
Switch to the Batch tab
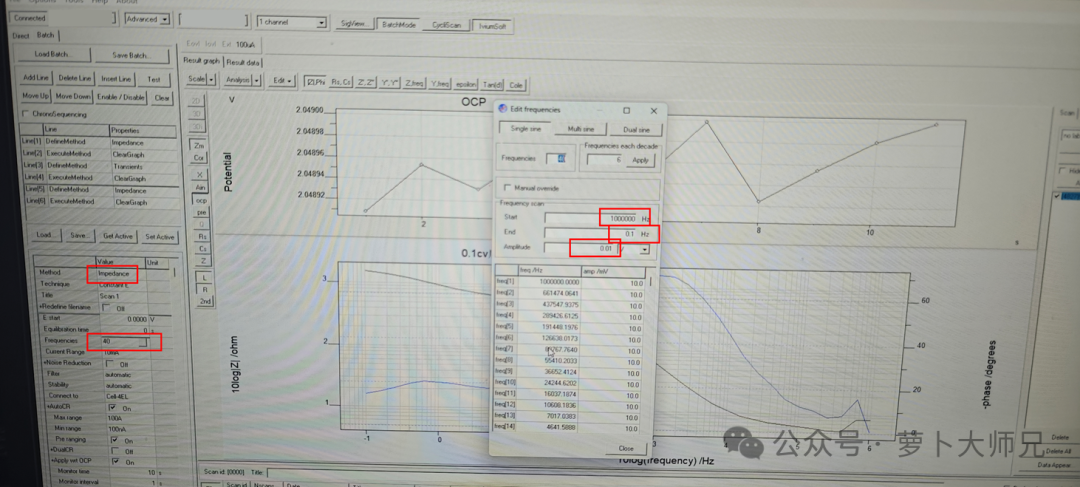[x=45, y=34]
